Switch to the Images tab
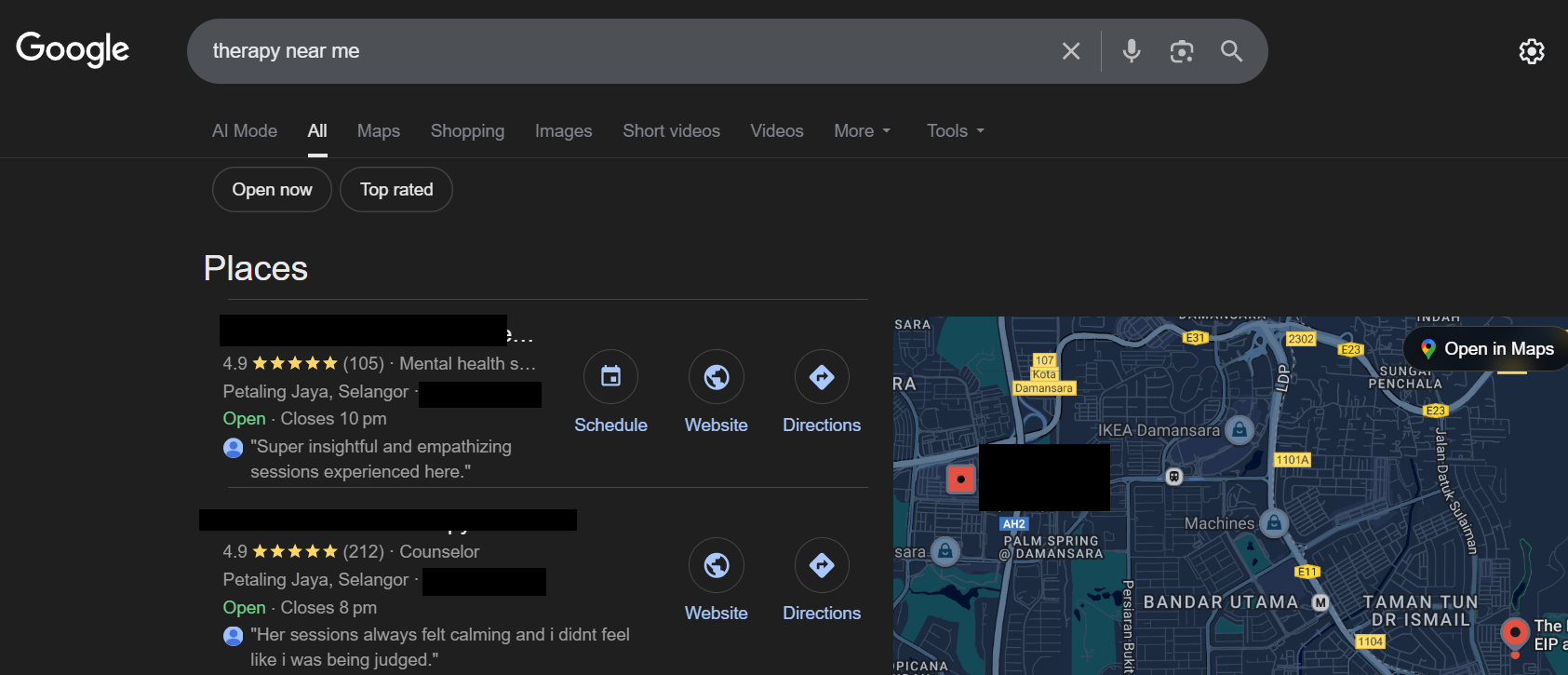This screenshot has height=675, width=1568. (x=563, y=131)
